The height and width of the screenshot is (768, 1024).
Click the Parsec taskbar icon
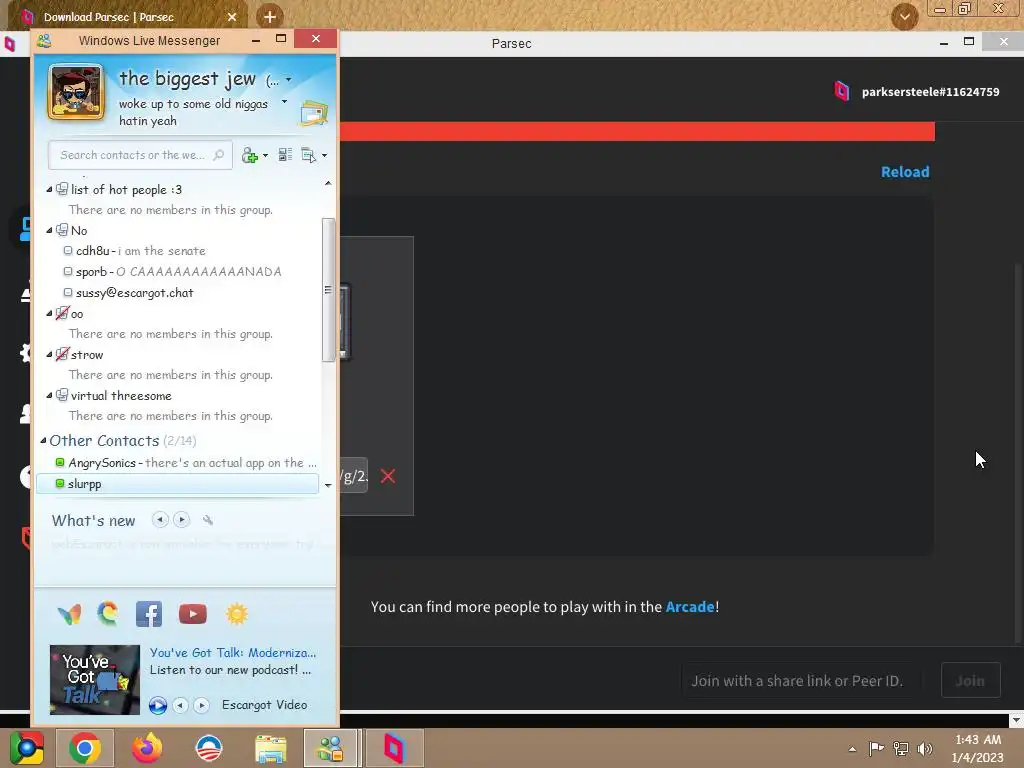pyautogui.click(x=394, y=748)
